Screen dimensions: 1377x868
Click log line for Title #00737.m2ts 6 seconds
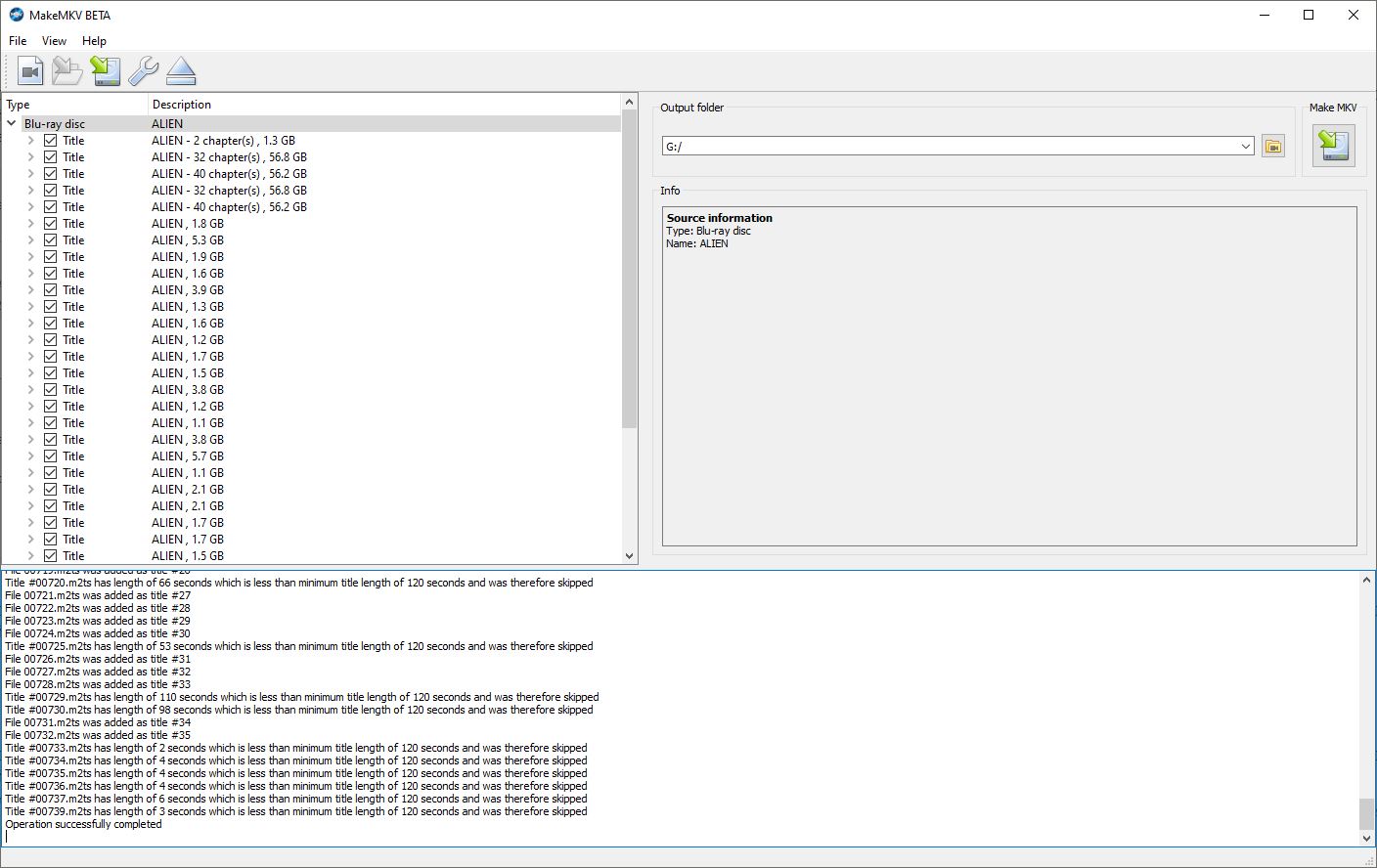pos(296,800)
